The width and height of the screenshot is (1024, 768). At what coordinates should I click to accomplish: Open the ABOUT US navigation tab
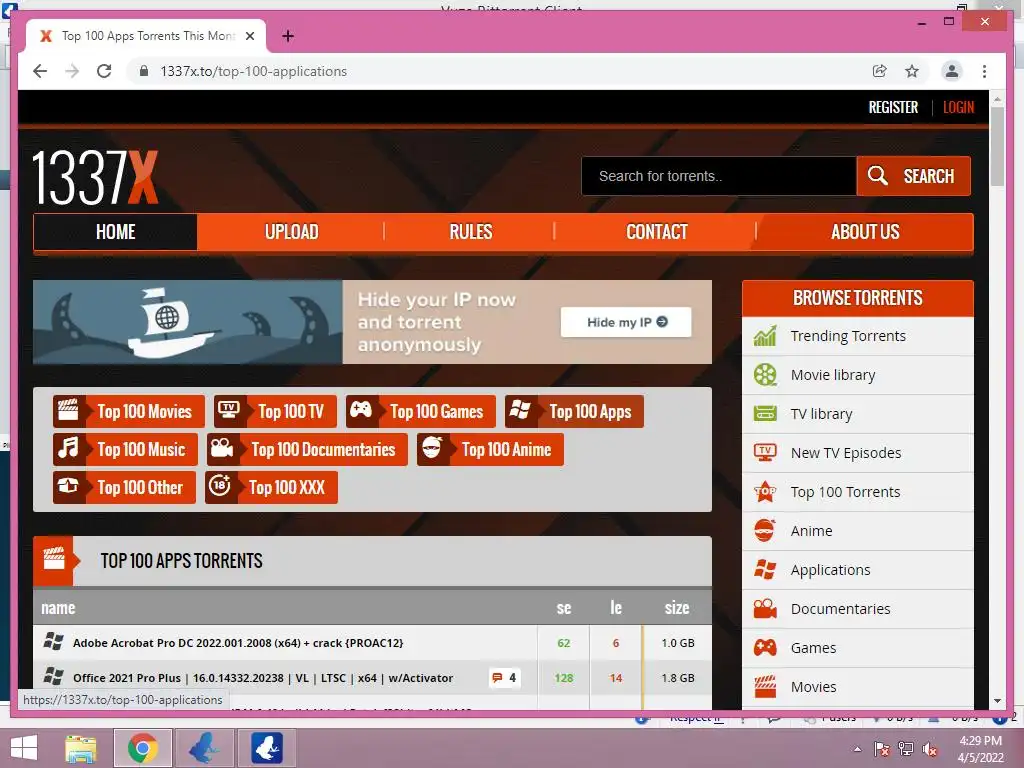[x=865, y=232]
